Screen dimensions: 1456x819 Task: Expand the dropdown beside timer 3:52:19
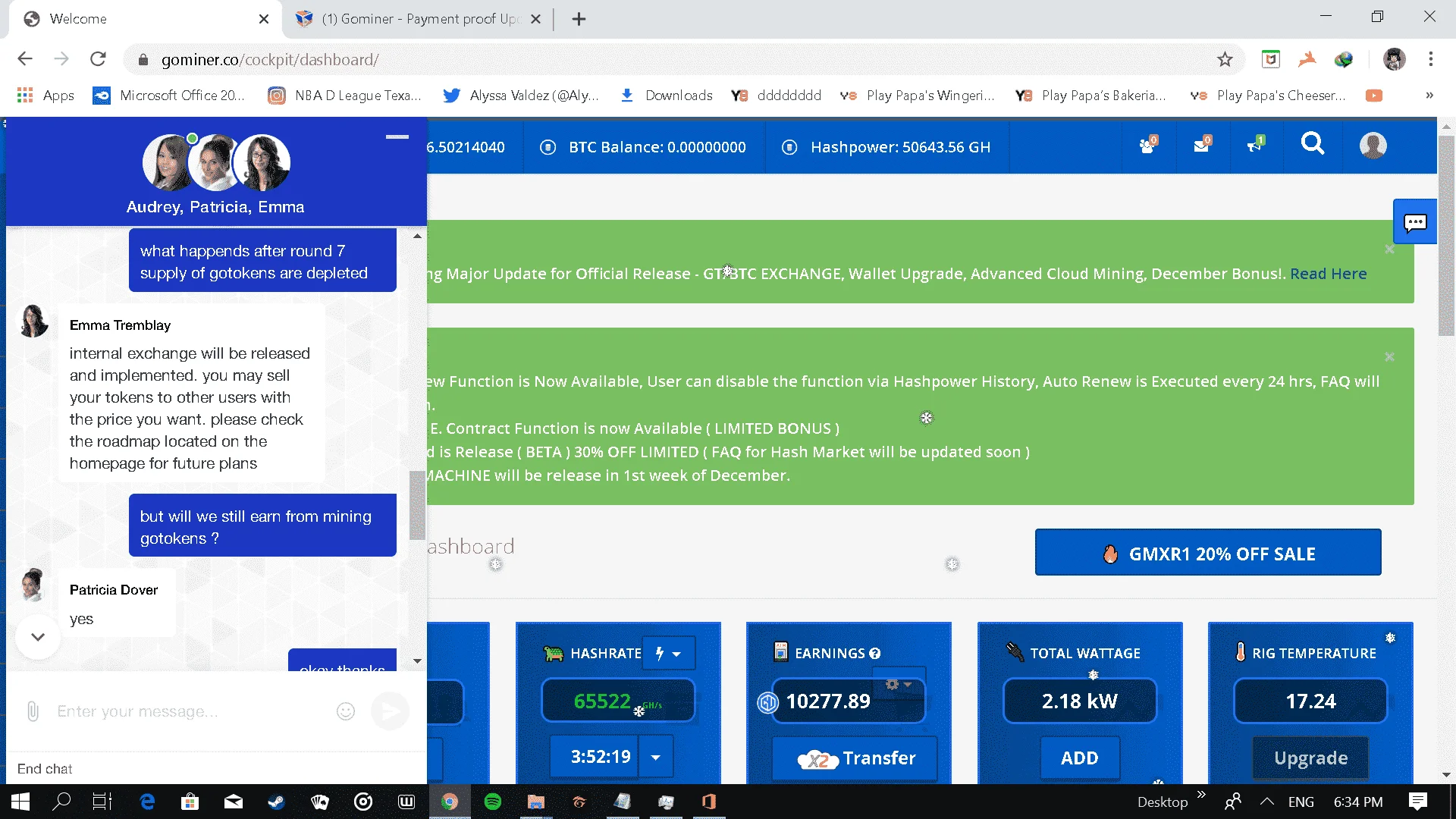656,757
